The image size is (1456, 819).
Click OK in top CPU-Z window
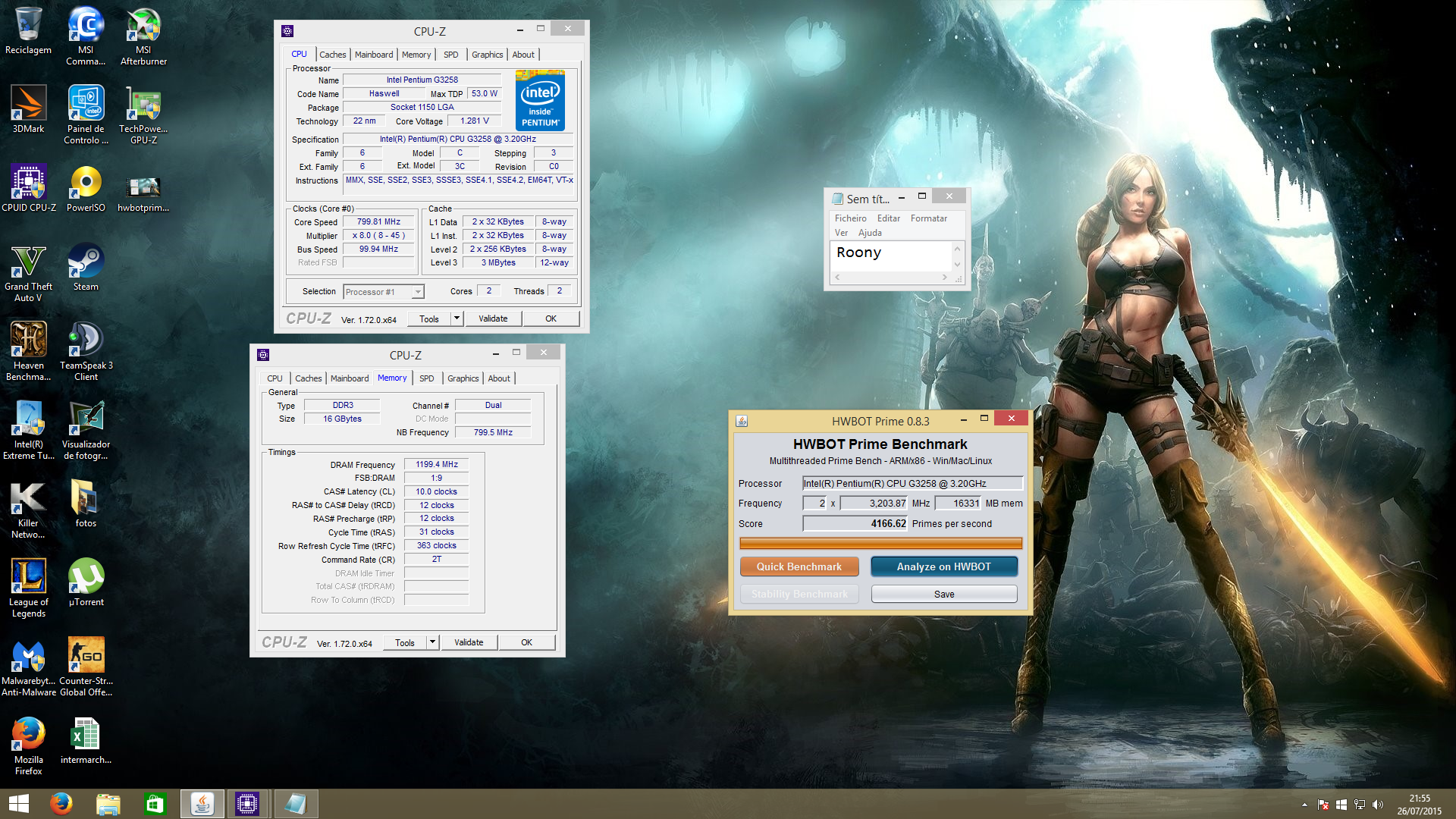click(551, 318)
